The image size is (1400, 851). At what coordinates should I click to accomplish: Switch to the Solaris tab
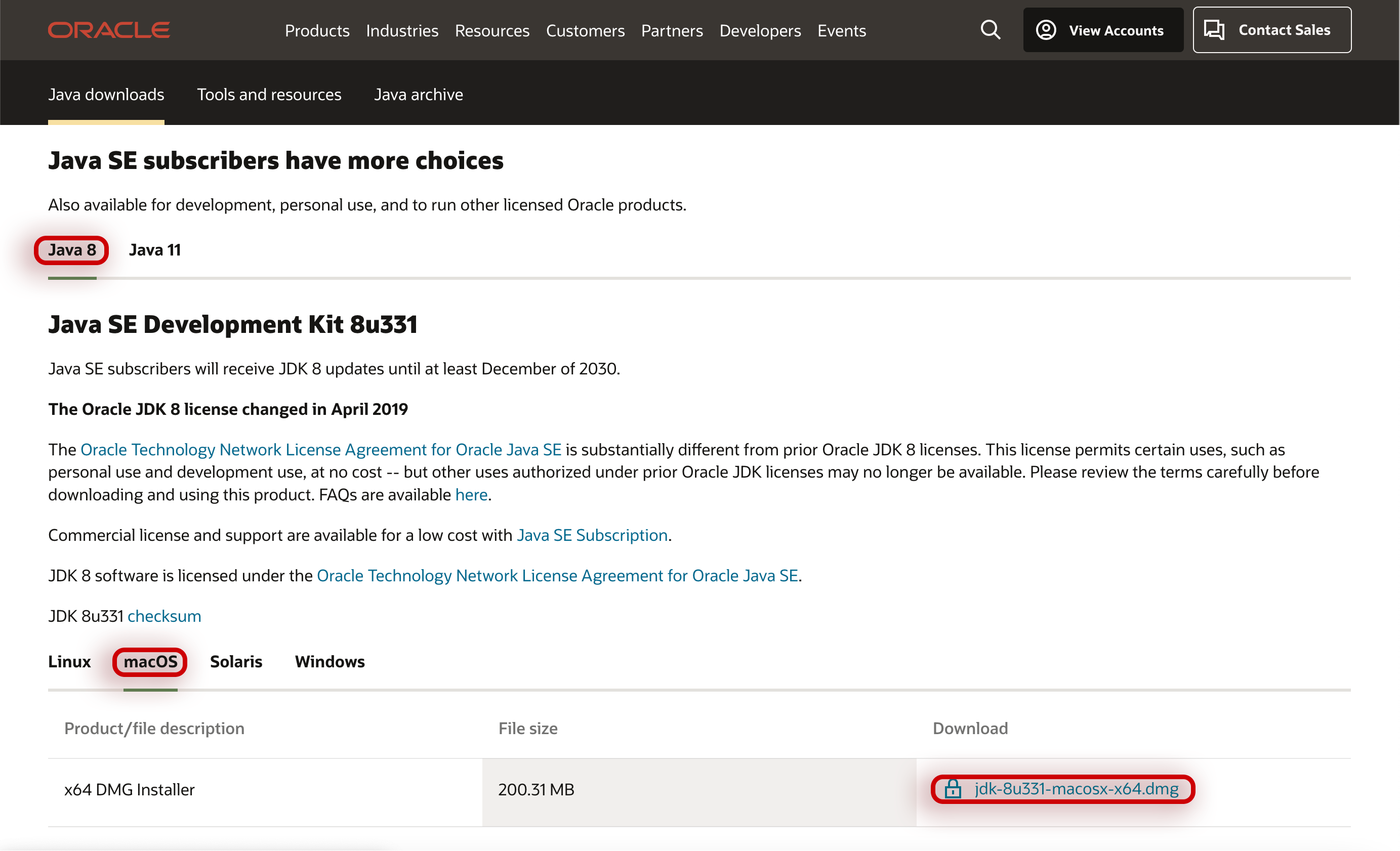[x=236, y=662]
